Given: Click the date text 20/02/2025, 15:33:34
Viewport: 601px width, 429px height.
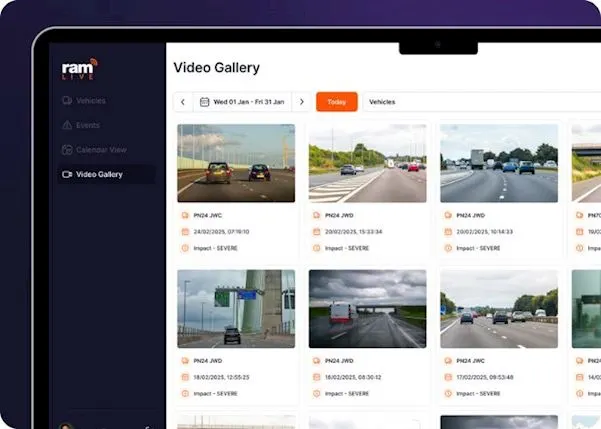Looking at the screenshot, I should coord(353,232).
